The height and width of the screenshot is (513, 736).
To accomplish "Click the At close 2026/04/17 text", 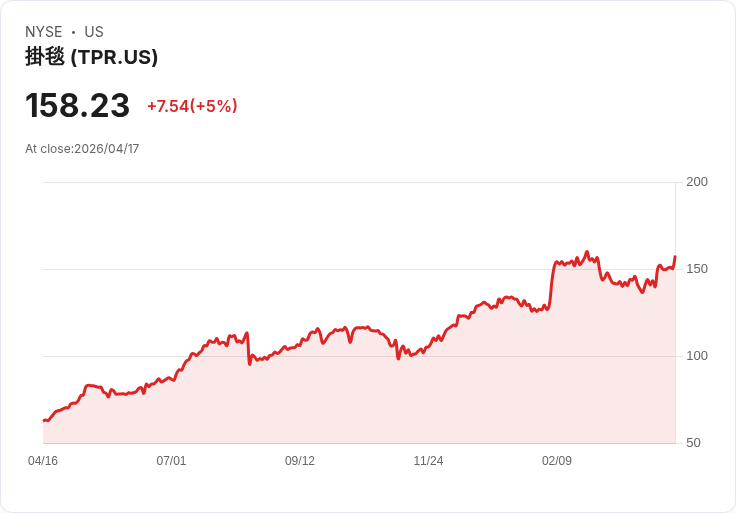I will [82, 149].
